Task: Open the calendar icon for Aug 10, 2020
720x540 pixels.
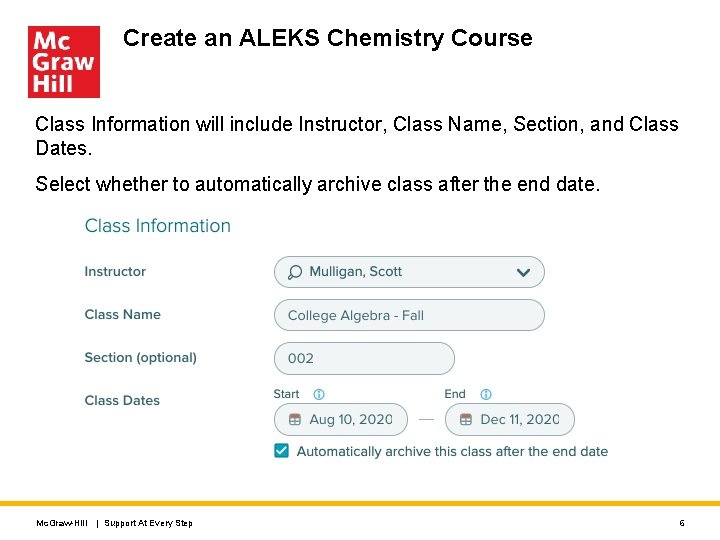Action: pyautogui.click(x=294, y=420)
